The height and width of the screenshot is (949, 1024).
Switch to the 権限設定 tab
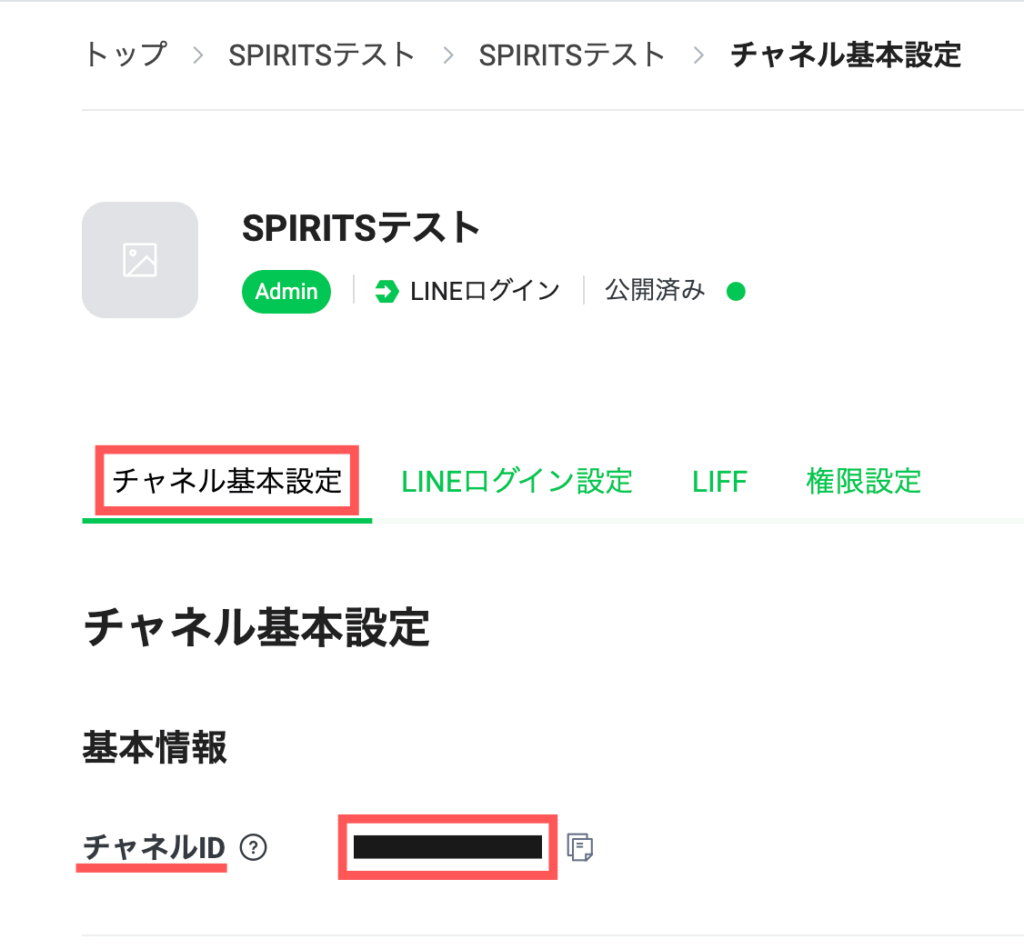coord(863,482)
